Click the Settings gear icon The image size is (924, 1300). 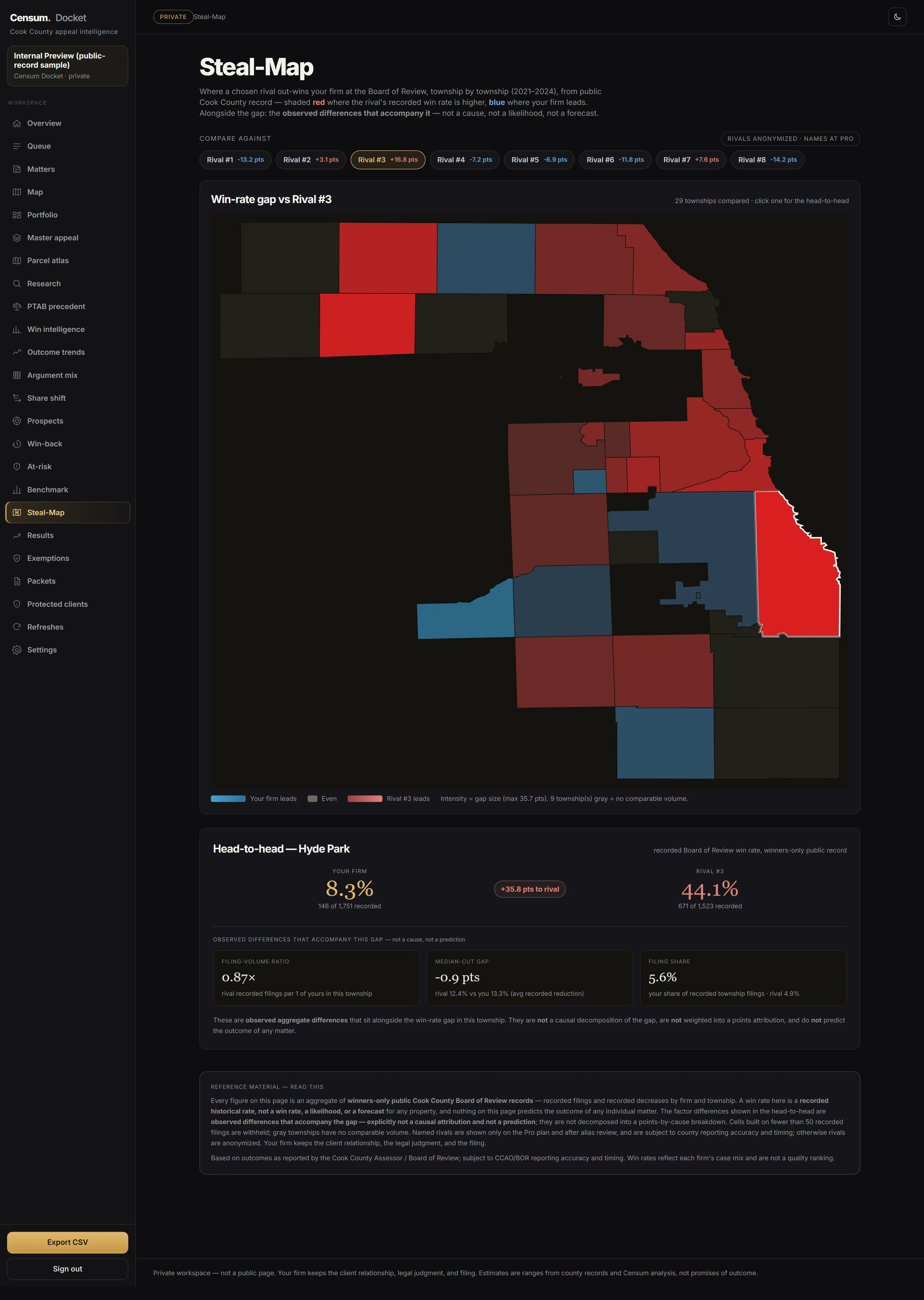(17, 650)
